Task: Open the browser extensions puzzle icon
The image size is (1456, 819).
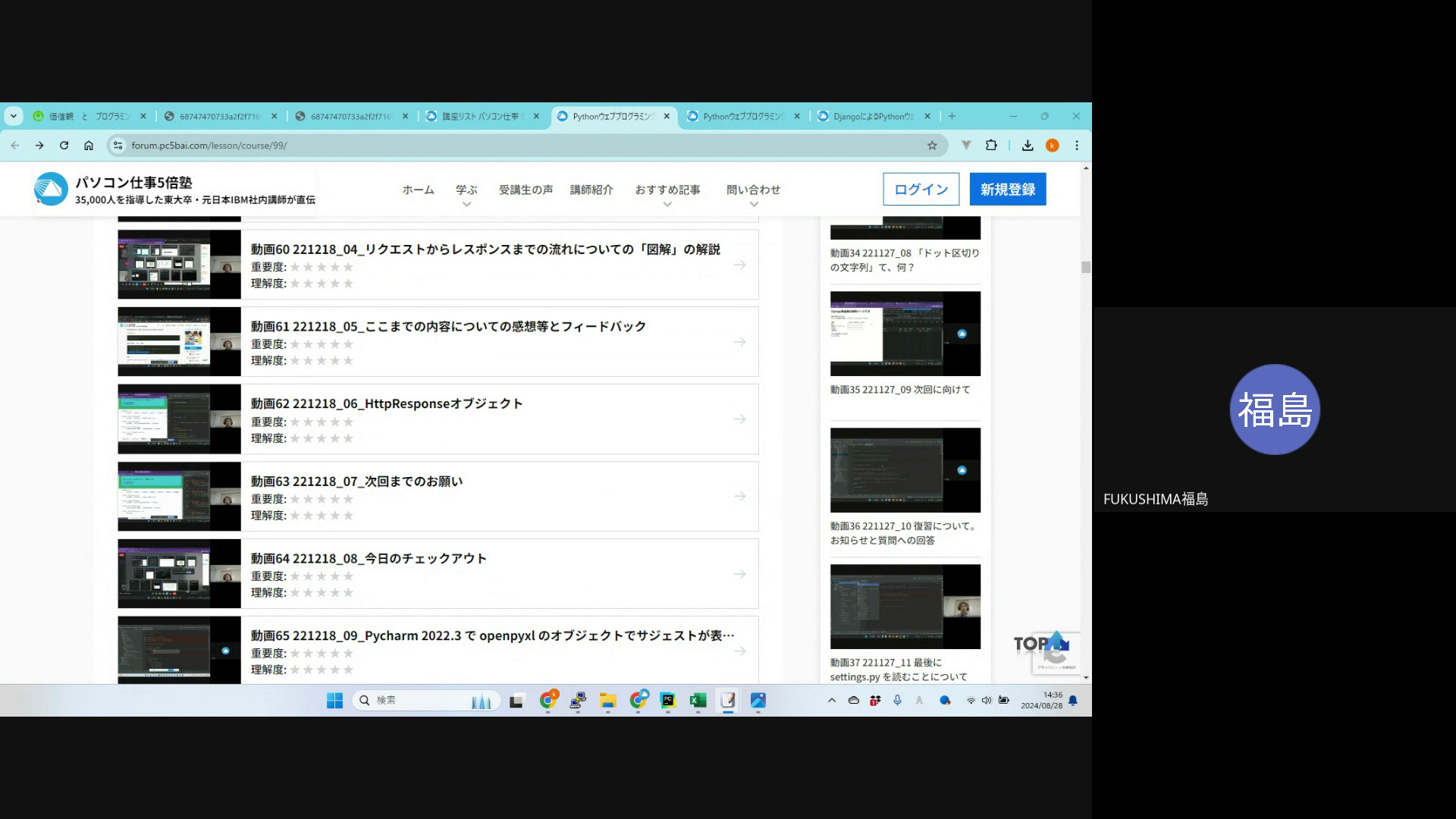Action: click(991, 146)
